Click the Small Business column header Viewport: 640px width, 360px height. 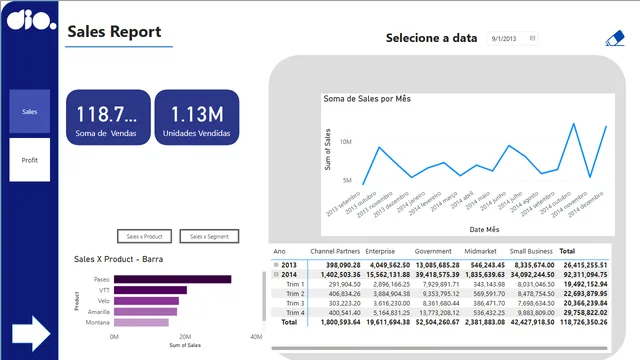pyautogui.click(x=531, y=251)
